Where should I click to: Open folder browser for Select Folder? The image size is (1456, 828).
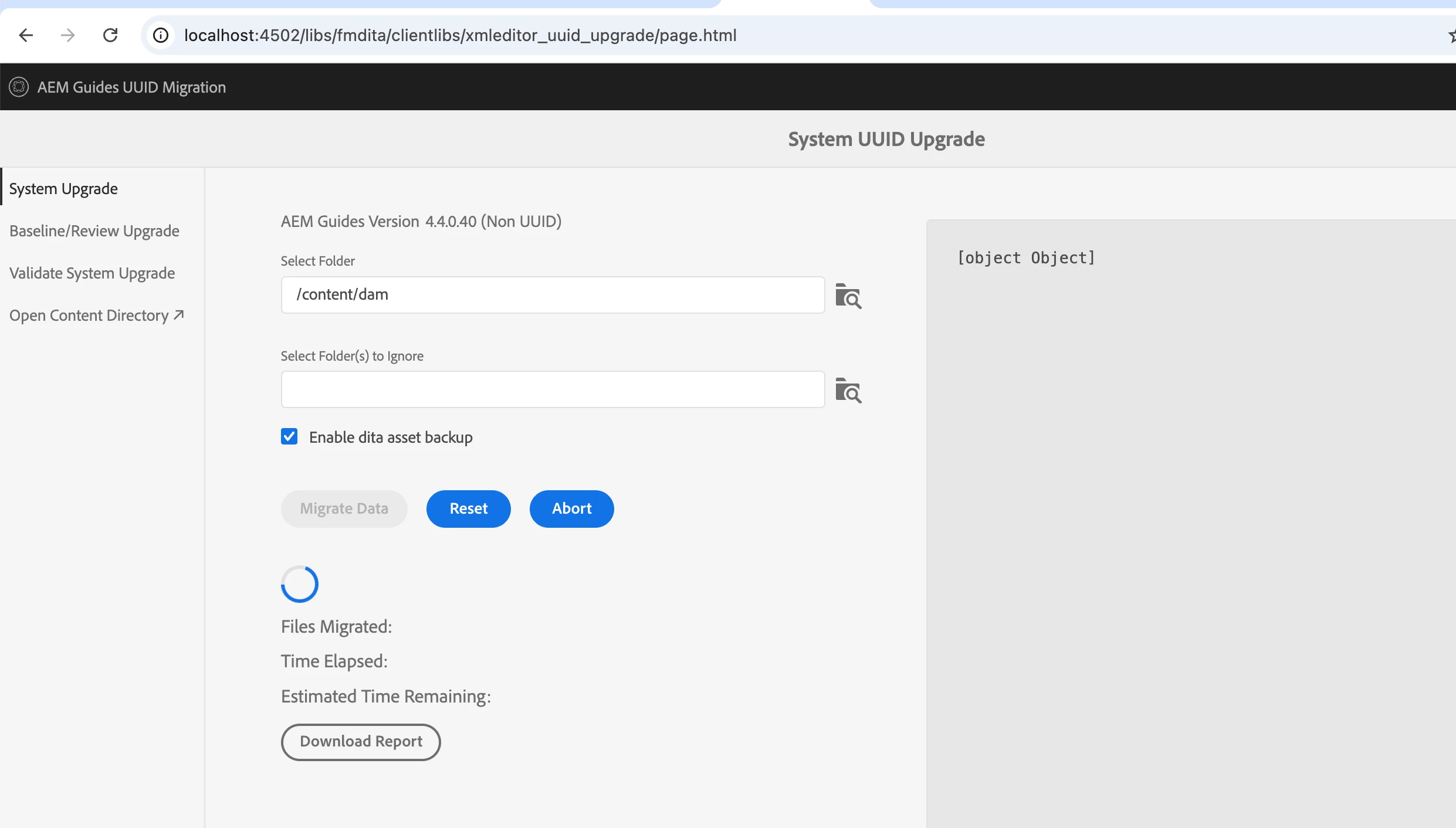click(848, 296)
